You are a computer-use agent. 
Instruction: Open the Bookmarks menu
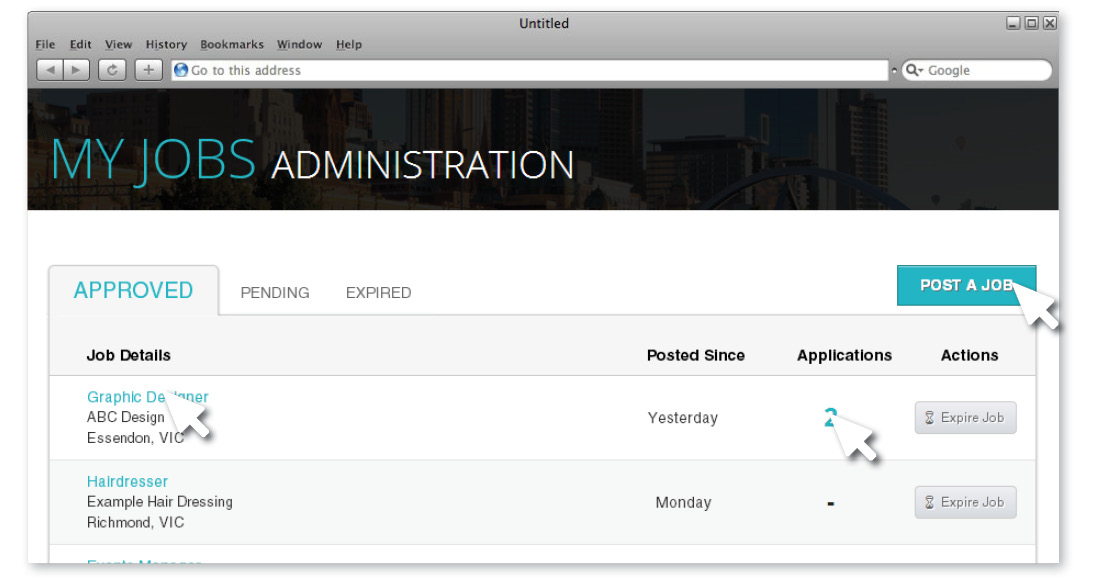click(232, 44)
